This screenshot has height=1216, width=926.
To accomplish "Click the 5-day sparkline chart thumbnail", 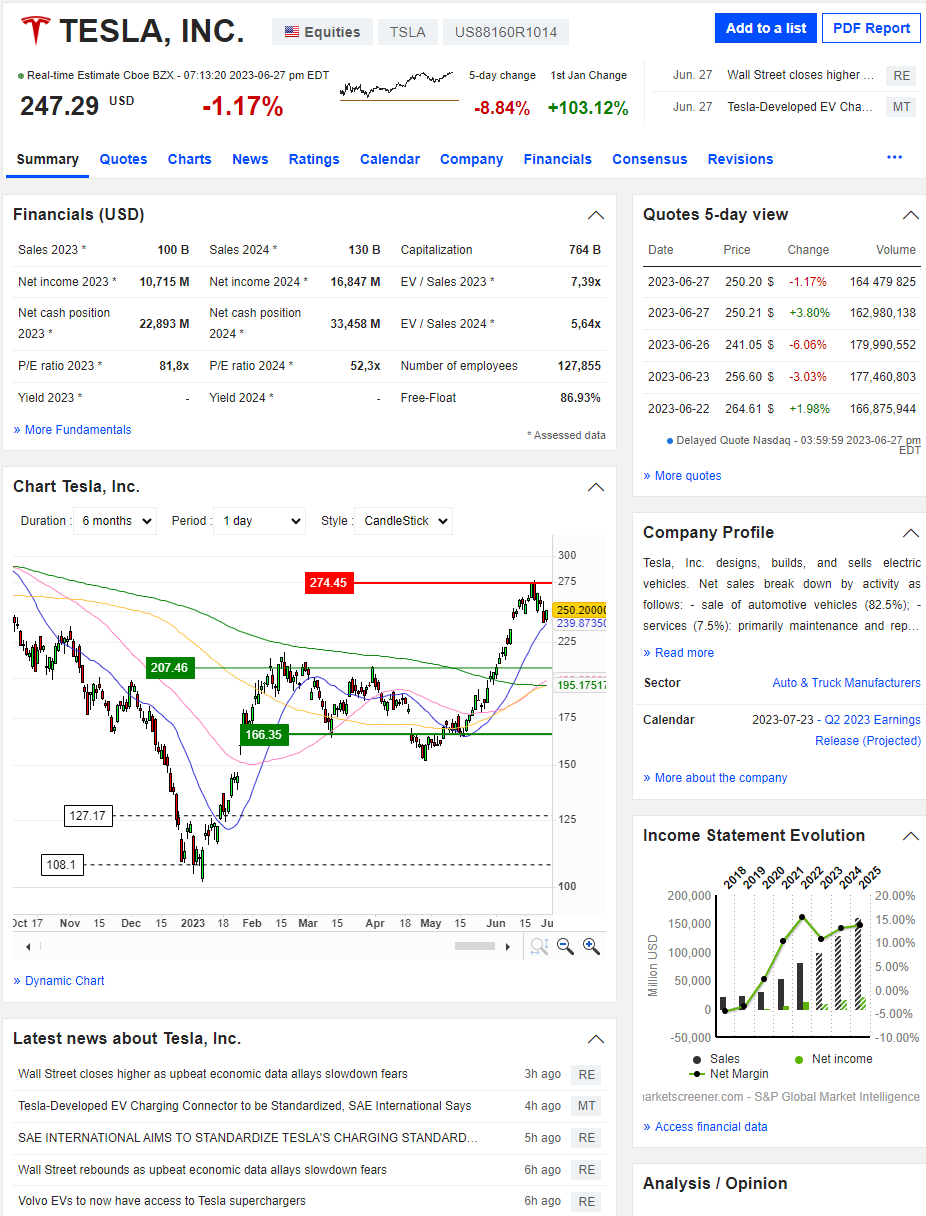I will [399, 86].
